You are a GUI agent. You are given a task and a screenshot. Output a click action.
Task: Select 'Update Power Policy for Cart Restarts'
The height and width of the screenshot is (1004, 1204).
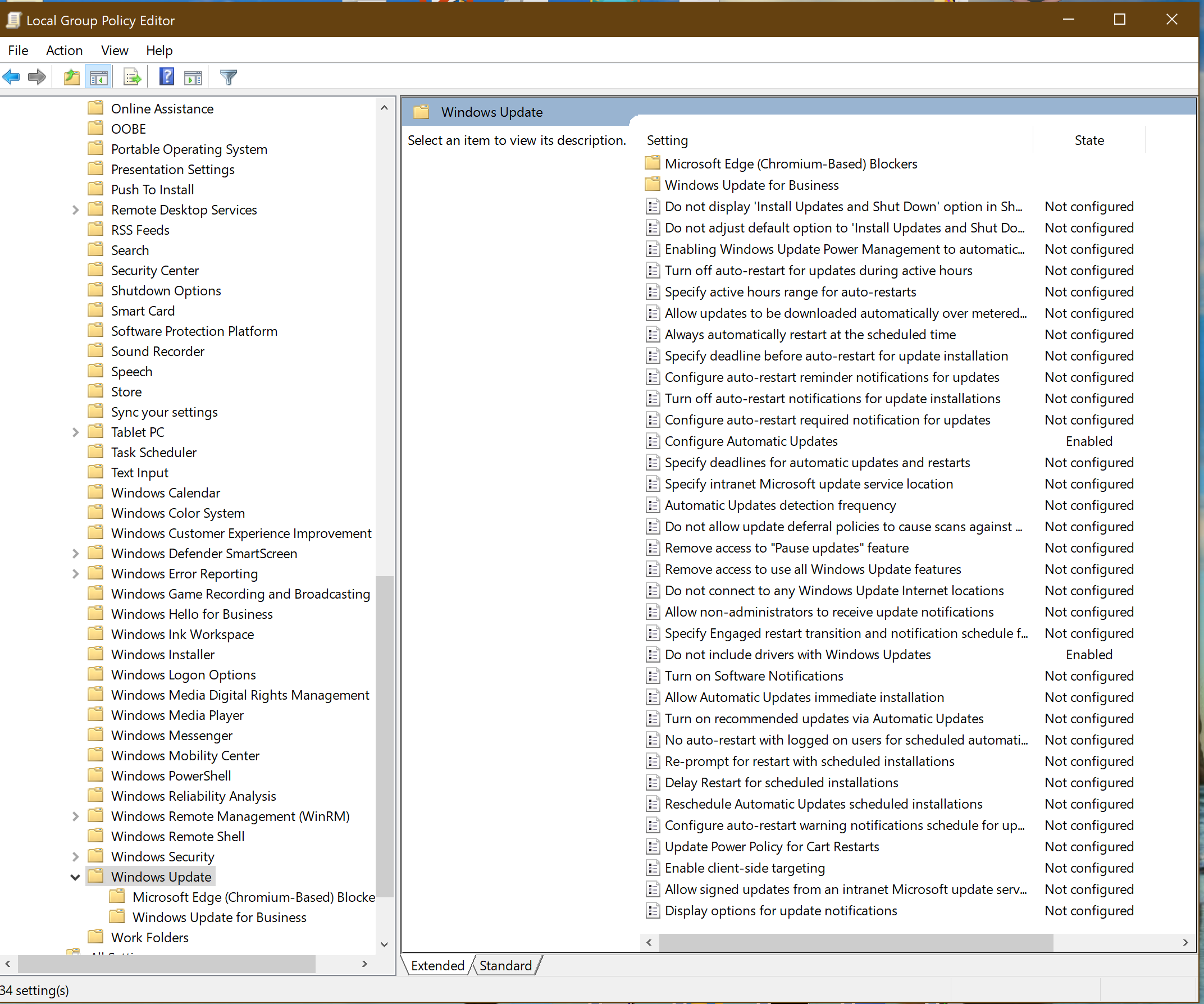pyautogui.click(x=772, y=847)
